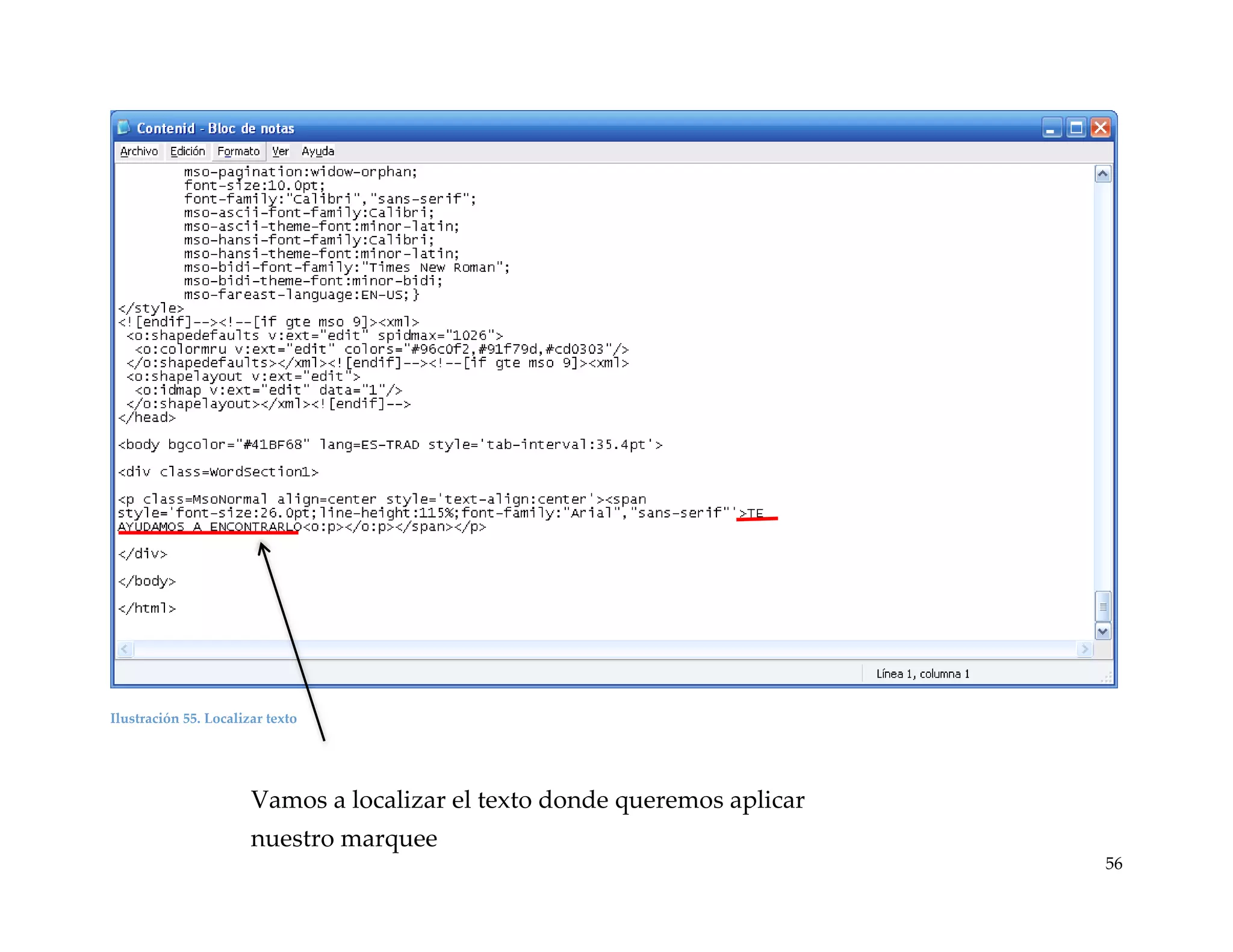Click horizontal scrollbar left arrow
Image resolution: width=1233 pixels, height=952 pixels.
point(125,649)
